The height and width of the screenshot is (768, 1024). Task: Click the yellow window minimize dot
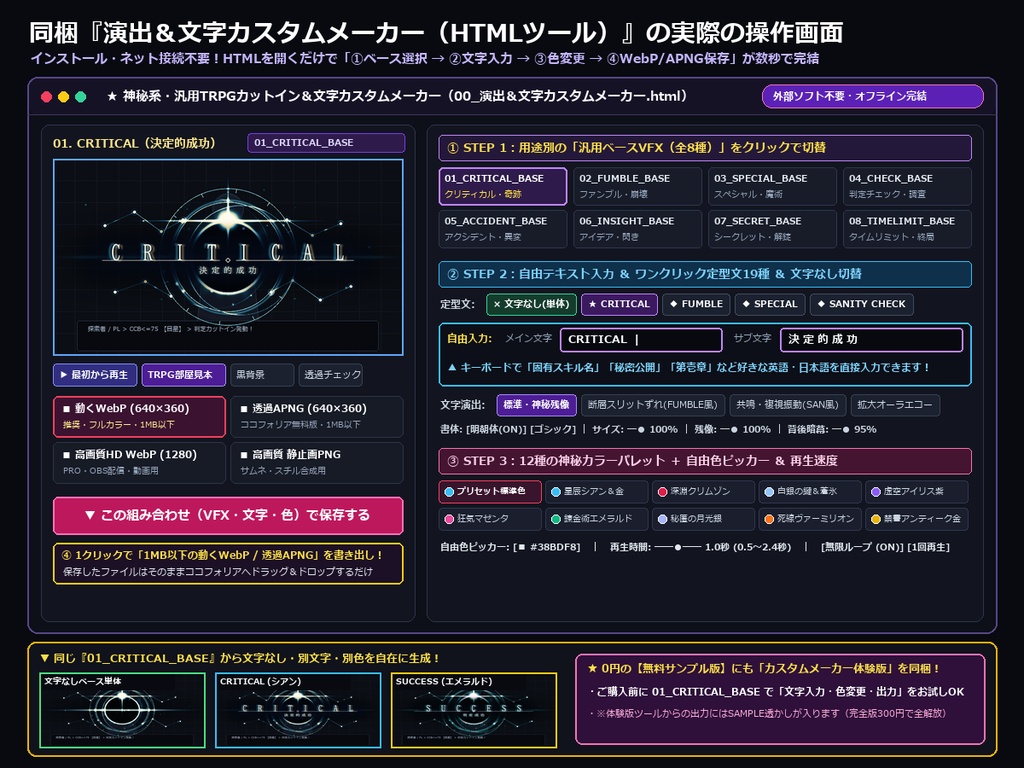[63, 97]
